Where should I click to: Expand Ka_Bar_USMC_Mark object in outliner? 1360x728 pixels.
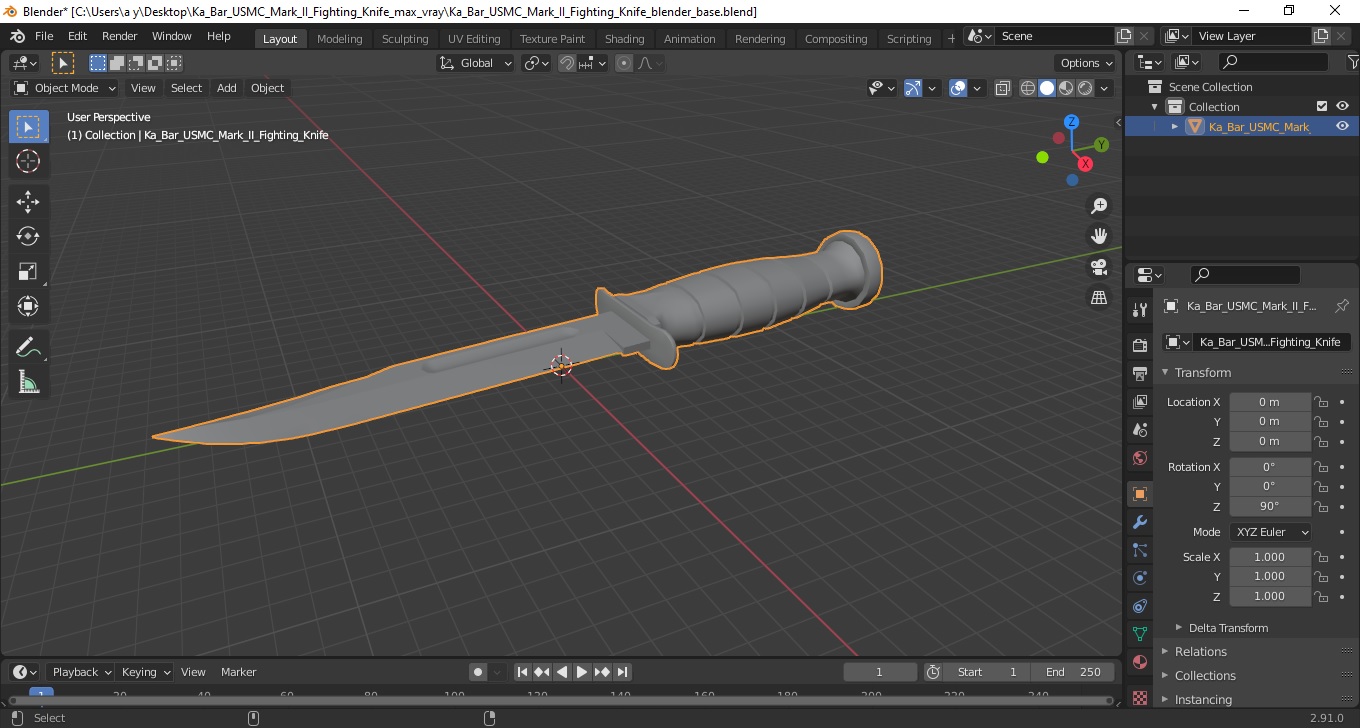tap(1175, 126)
